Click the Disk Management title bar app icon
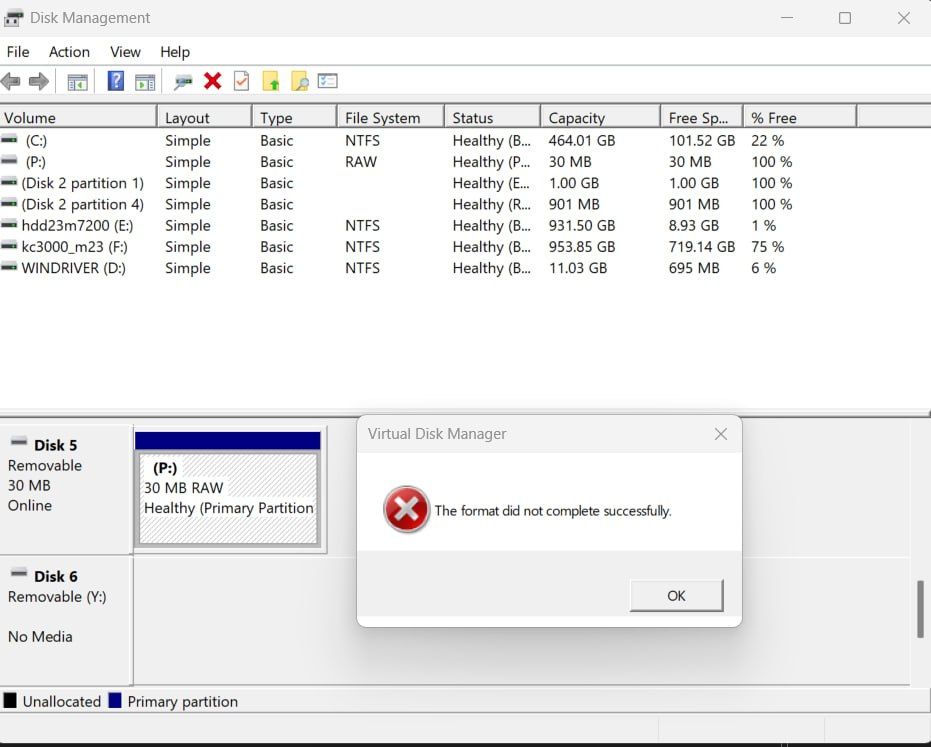Image resolution: width=931 pixels, height=747 pixels. click(13, 18)
